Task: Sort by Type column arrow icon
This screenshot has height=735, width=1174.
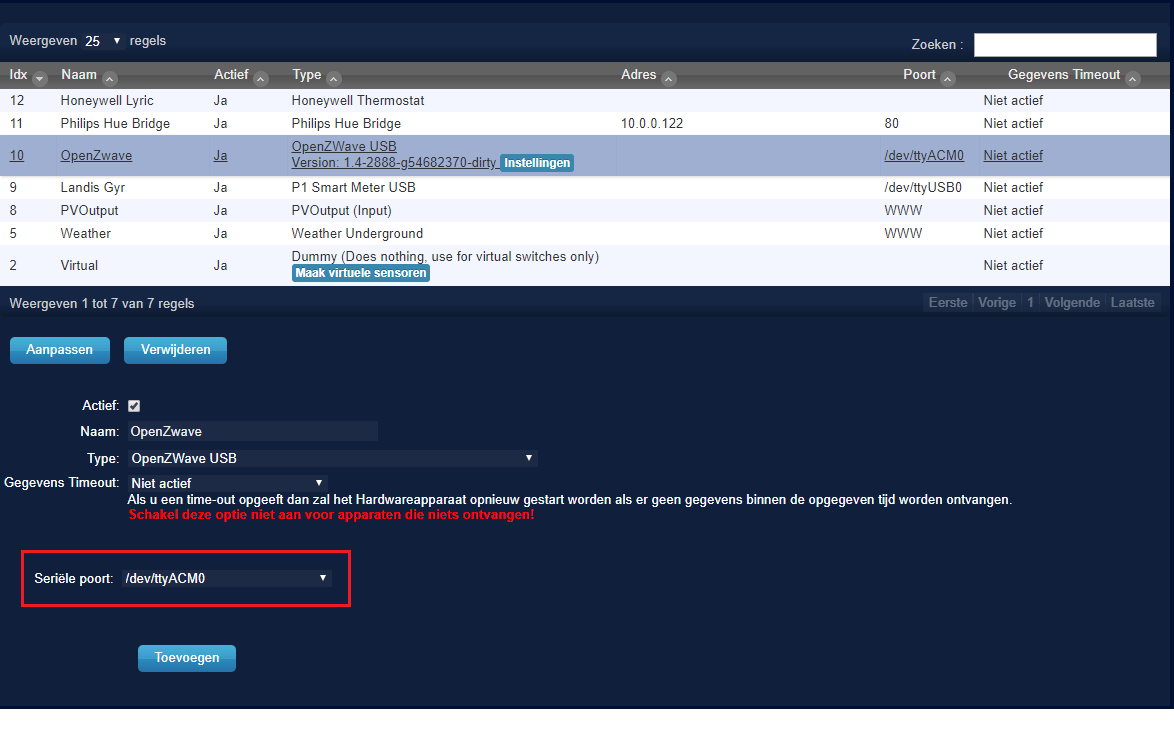Action: 335,79
